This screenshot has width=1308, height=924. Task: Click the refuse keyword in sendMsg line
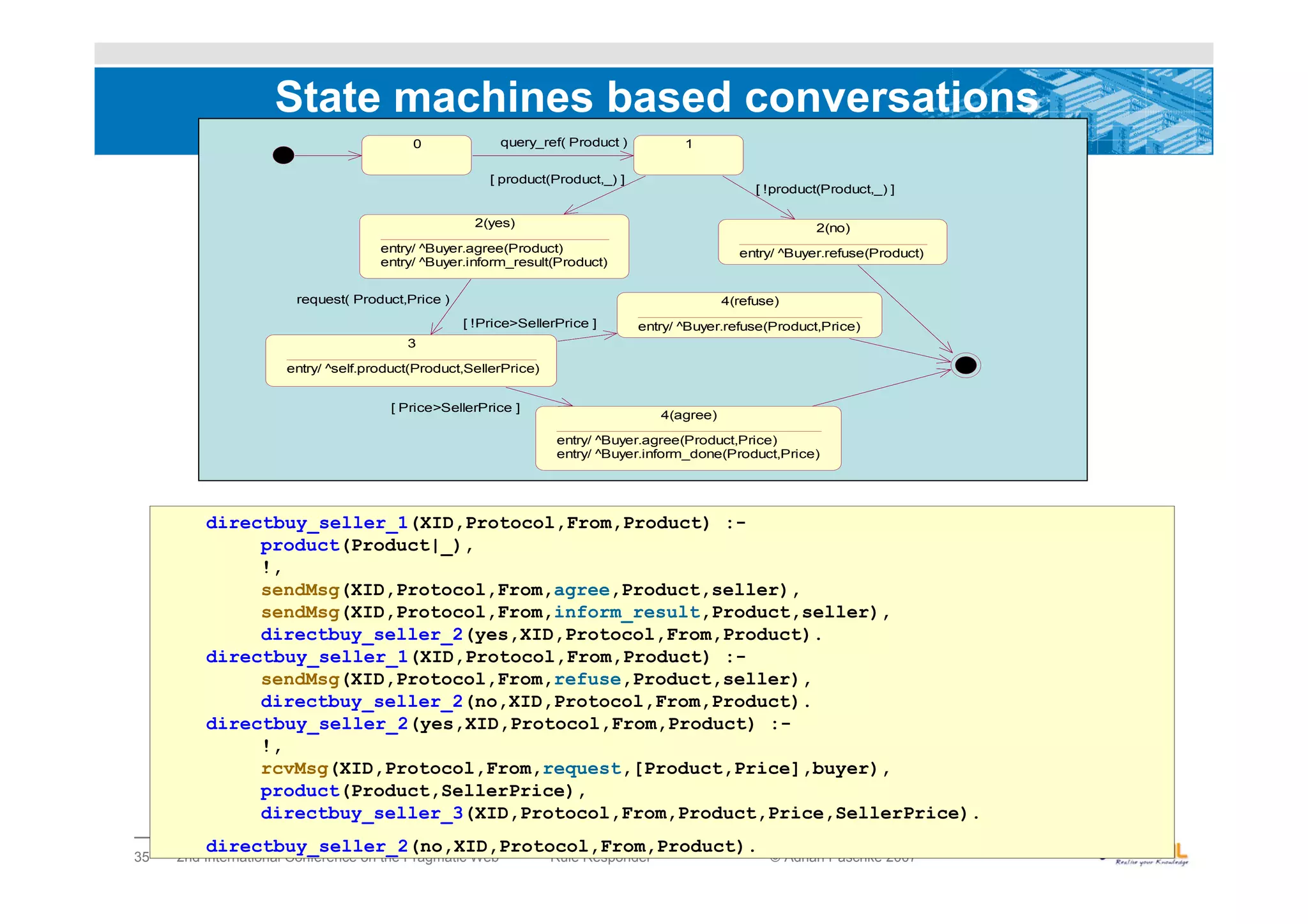587,679
